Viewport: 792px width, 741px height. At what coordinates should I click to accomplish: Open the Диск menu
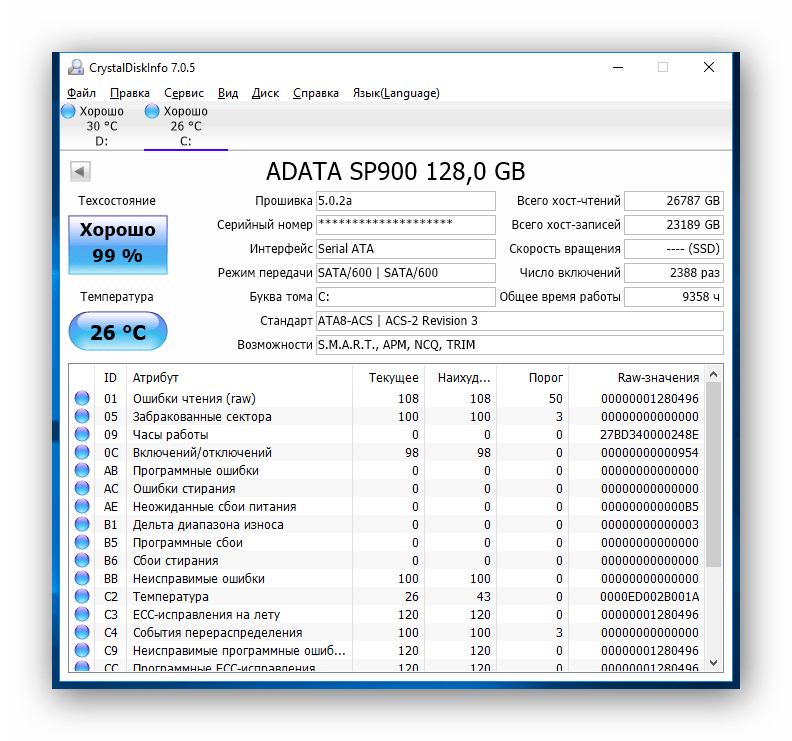(x=265, y=93)
